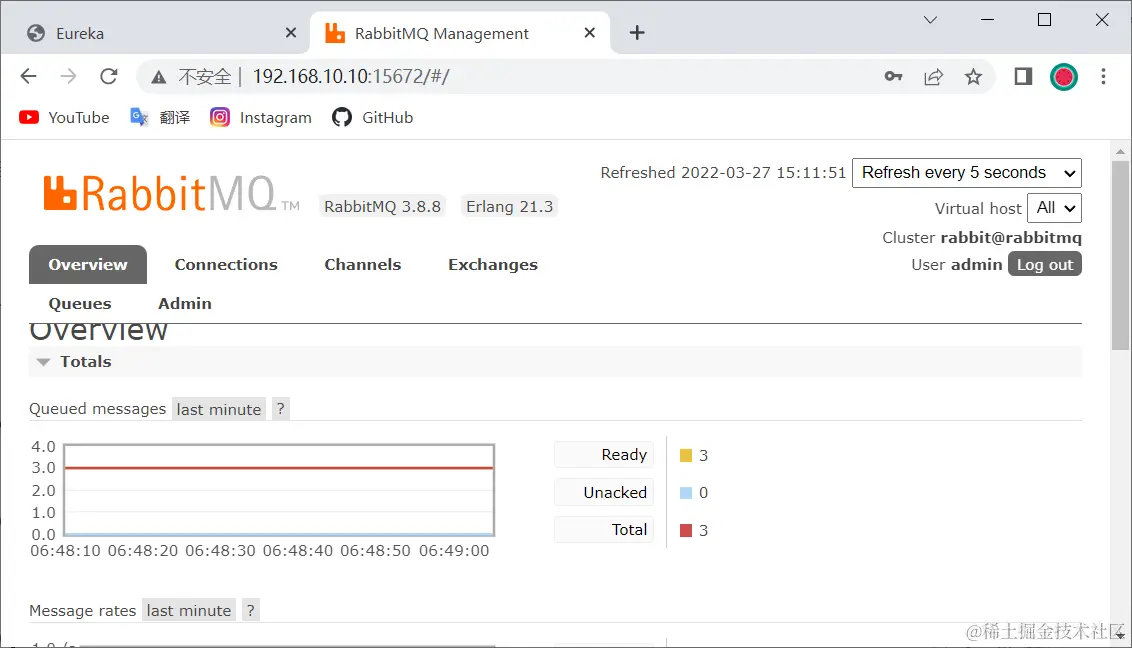
Task: Go back to the previous page
Action: [28, 76]
